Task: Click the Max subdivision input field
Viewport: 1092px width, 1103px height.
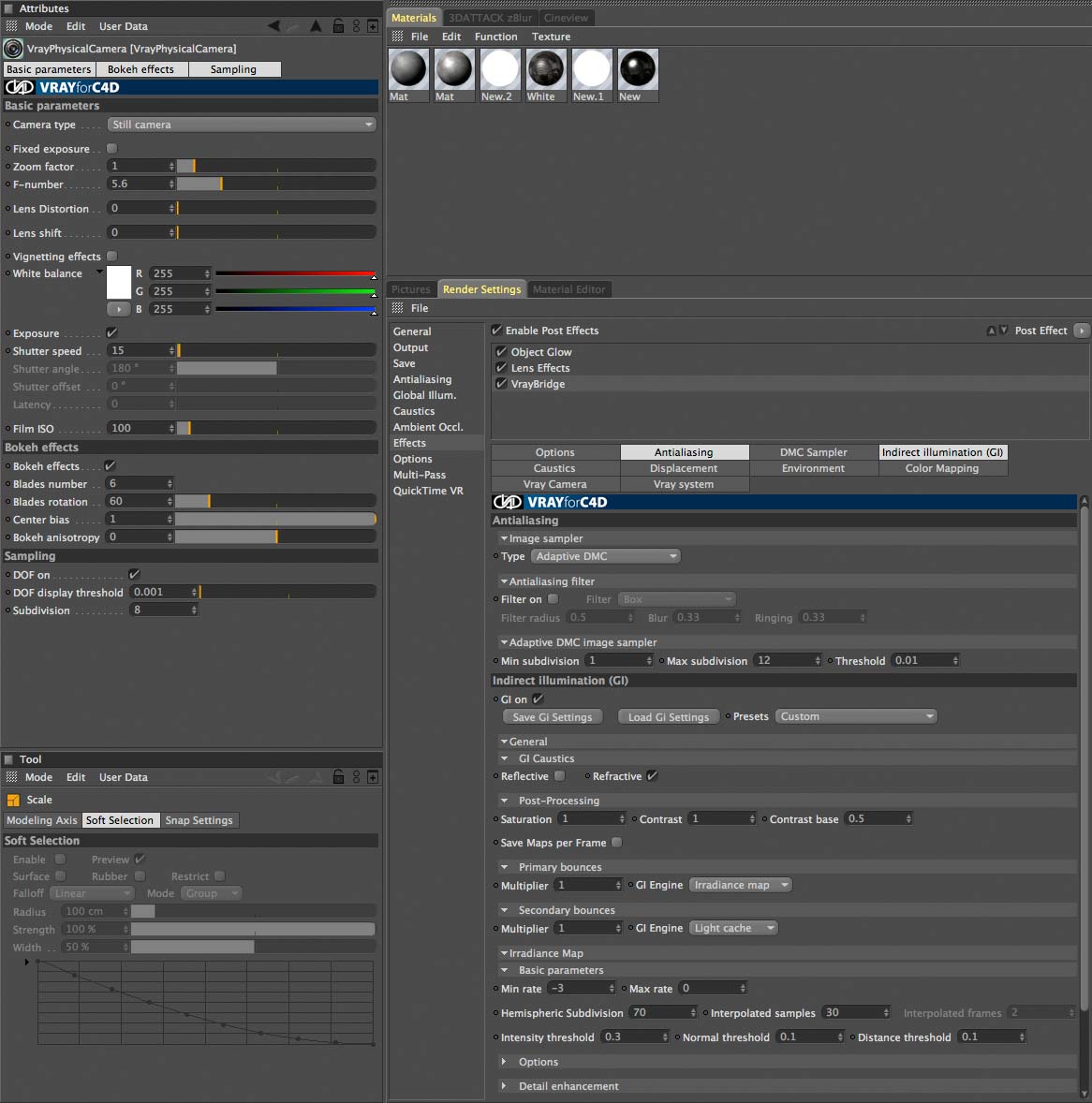Action: click(788, 660)
